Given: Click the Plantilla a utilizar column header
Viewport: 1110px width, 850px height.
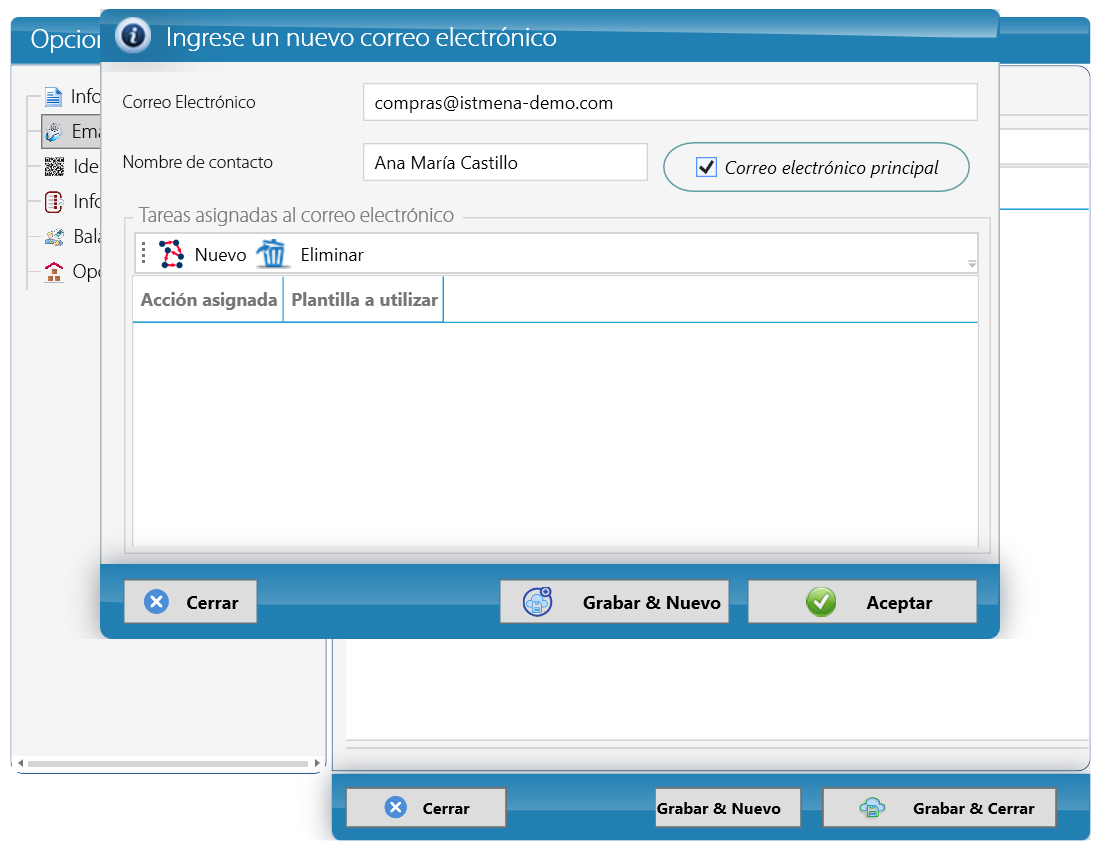Looking at the screenshot, I should point(364,299).
